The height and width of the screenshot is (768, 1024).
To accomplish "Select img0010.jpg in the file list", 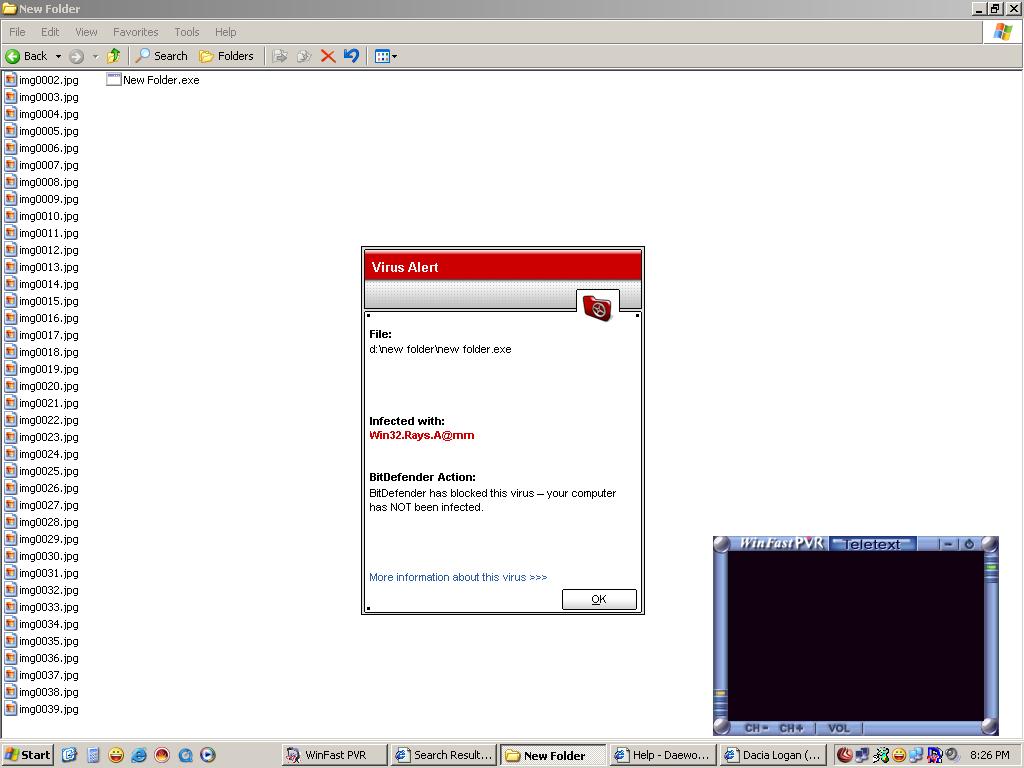I will pos(48,216).
